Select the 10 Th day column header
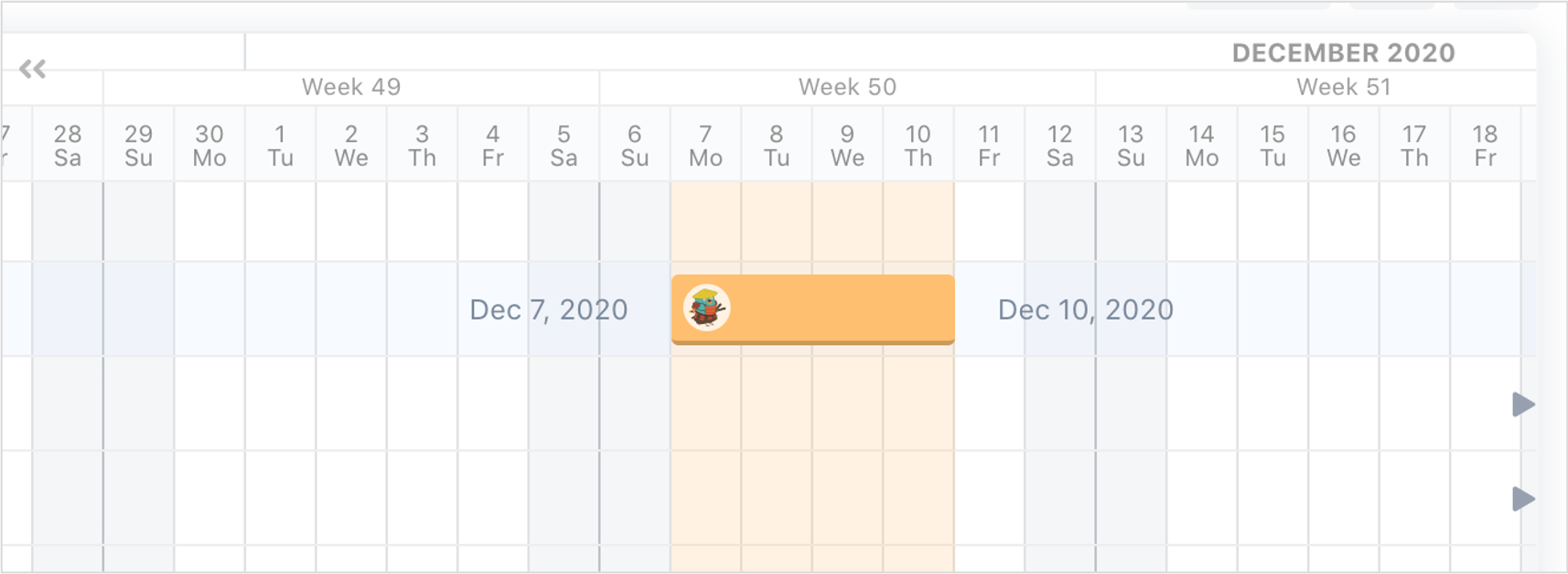 (x=918, y=146)
